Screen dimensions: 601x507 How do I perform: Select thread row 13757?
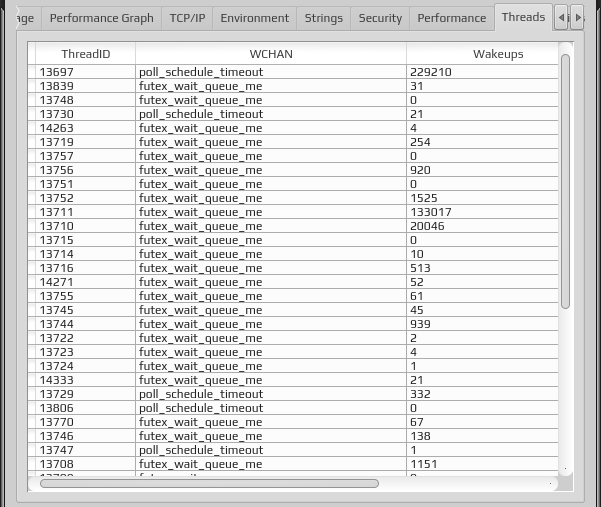[x=293, y=156]
